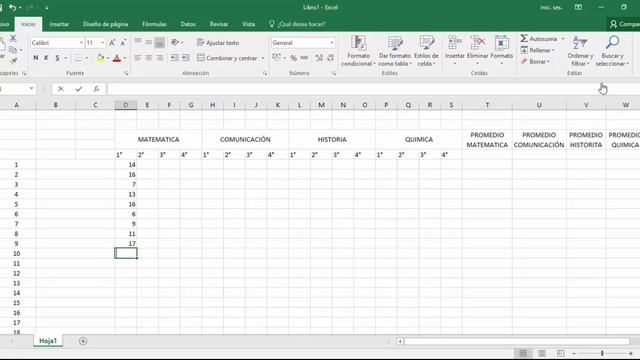Open the fill color dropdown arrow

point(108,58)
